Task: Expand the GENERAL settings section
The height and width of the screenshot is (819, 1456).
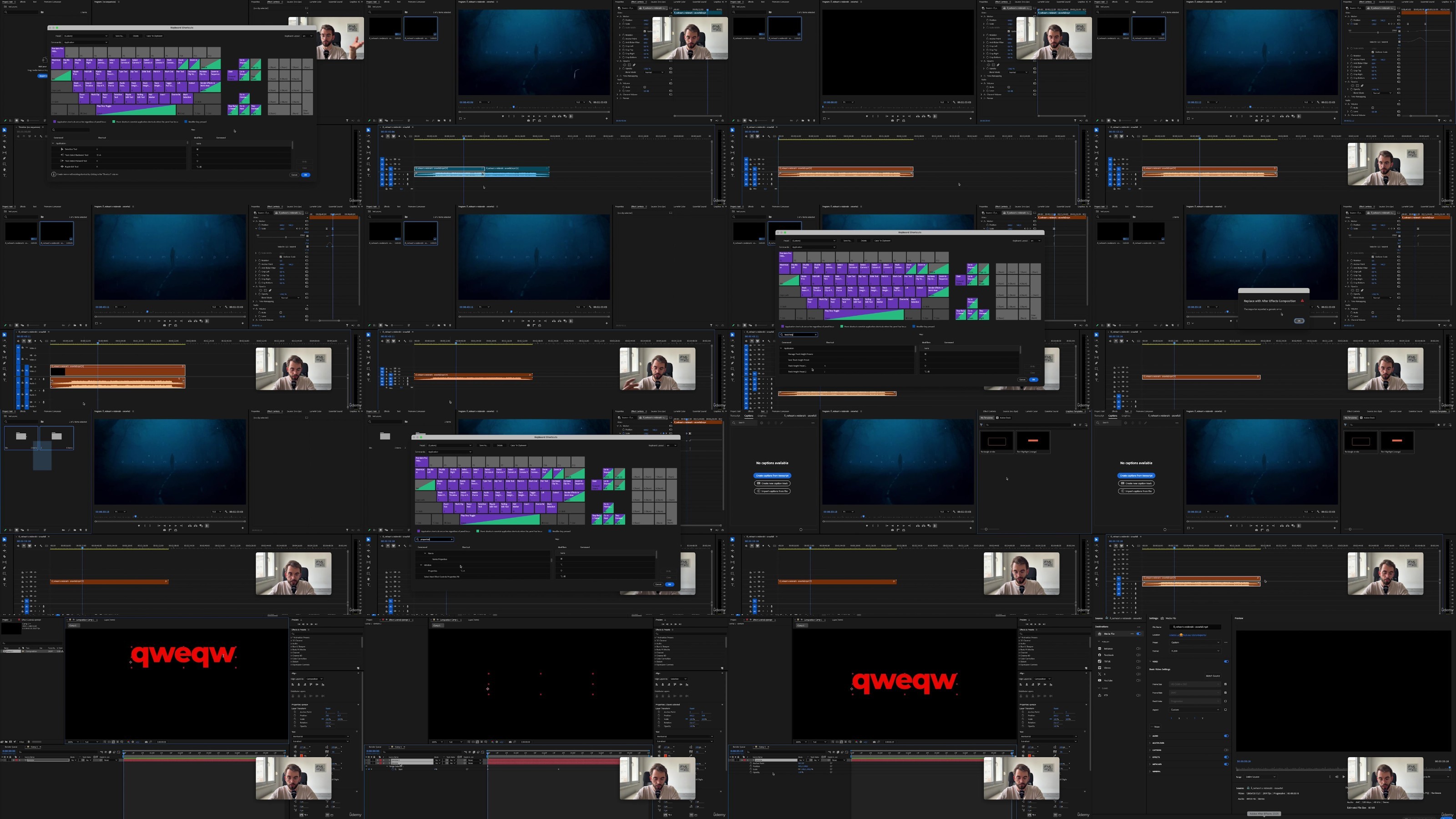Action: click(1150, 772)
